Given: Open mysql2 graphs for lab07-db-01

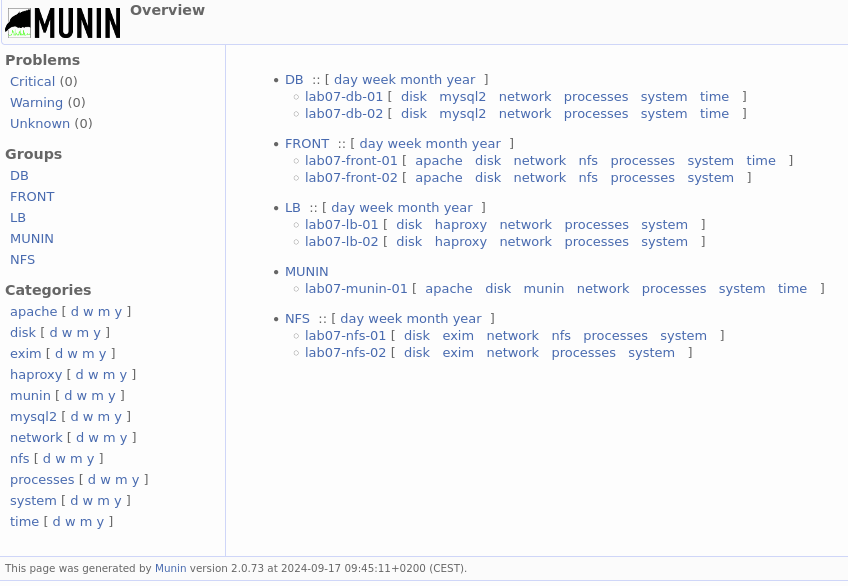Looking at the screenshot, I should point(463,97).
